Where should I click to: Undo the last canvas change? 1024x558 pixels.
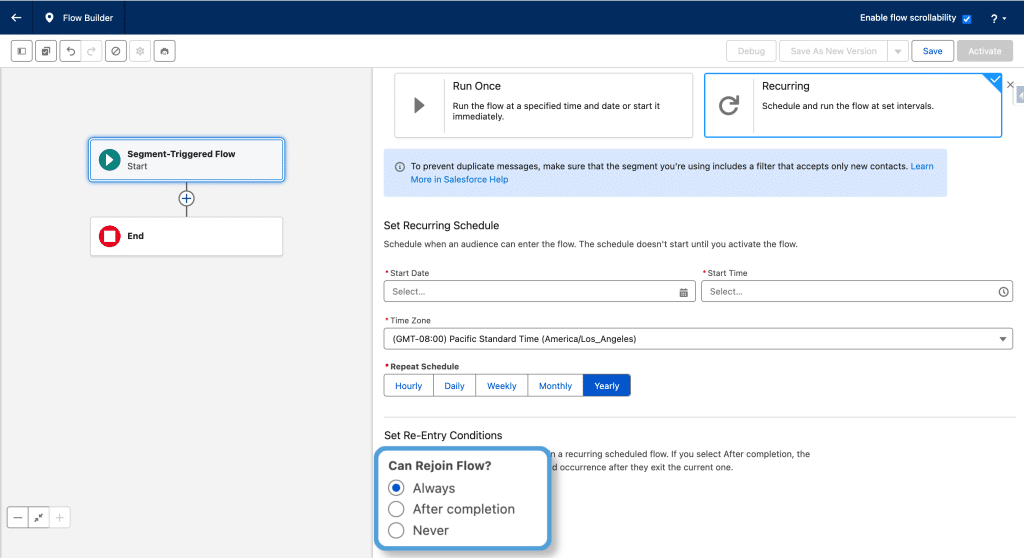pyautogui.click(x=70, y=51)
